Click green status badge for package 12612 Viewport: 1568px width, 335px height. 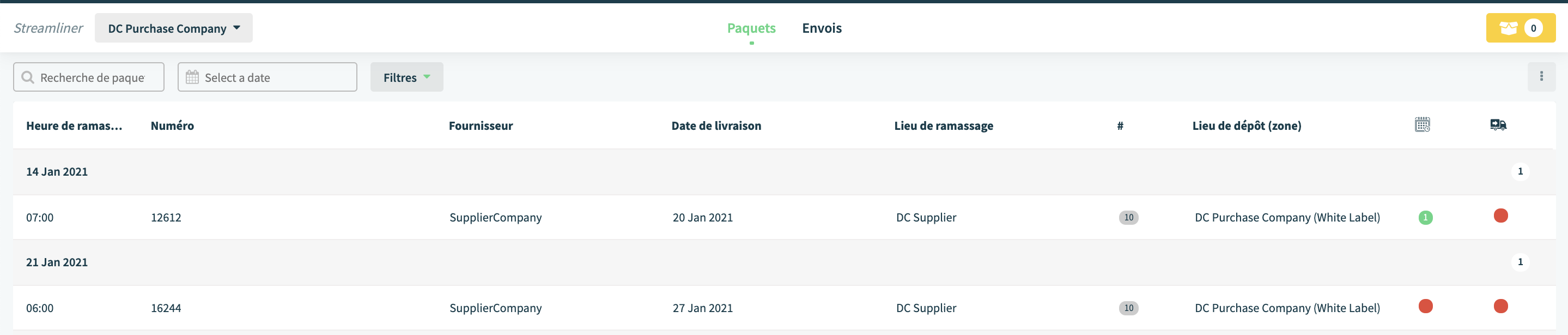click(1425, 218)
